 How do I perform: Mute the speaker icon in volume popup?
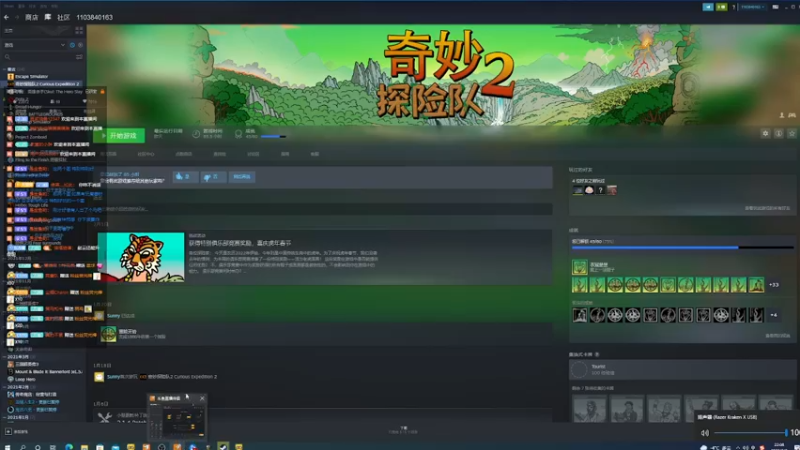click(x=705, y=433)
